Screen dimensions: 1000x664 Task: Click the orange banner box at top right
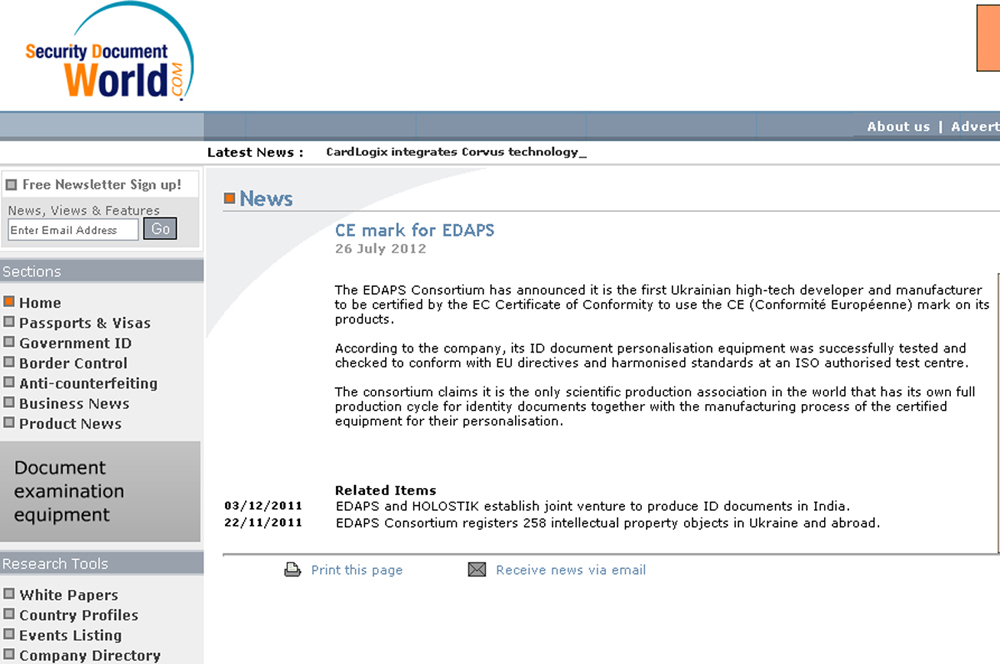(x=987, y=38)
